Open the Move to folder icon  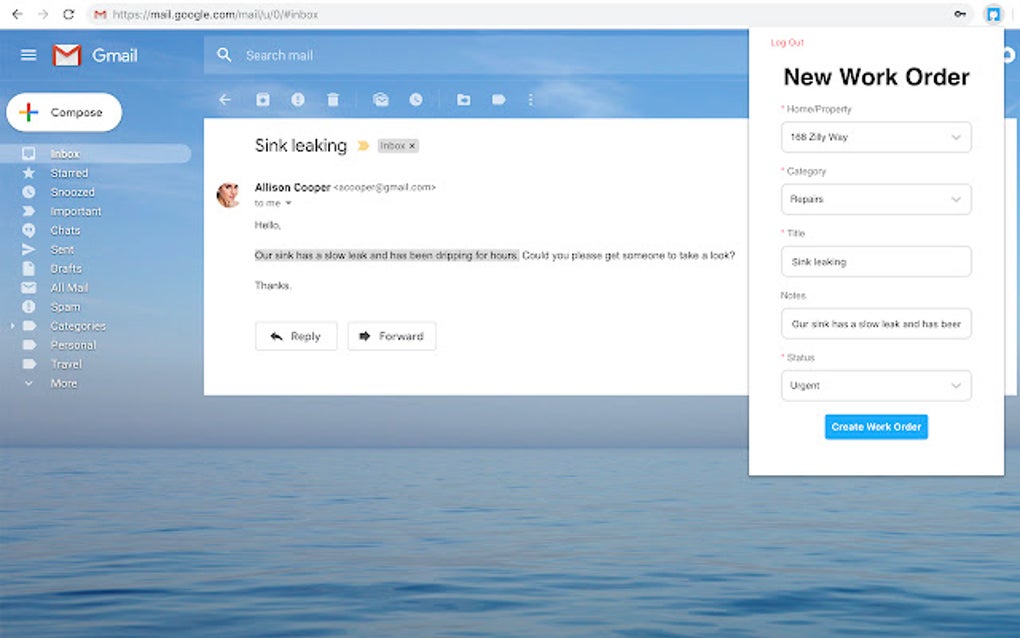click(464, 100)
